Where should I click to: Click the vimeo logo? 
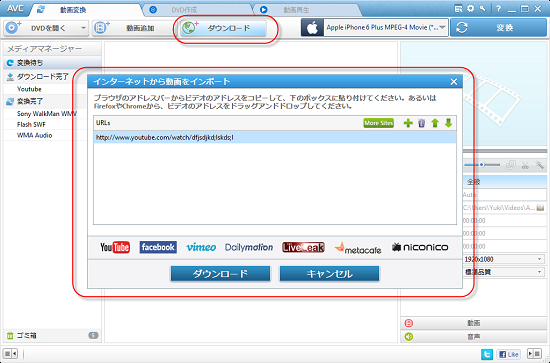[201, 247]
